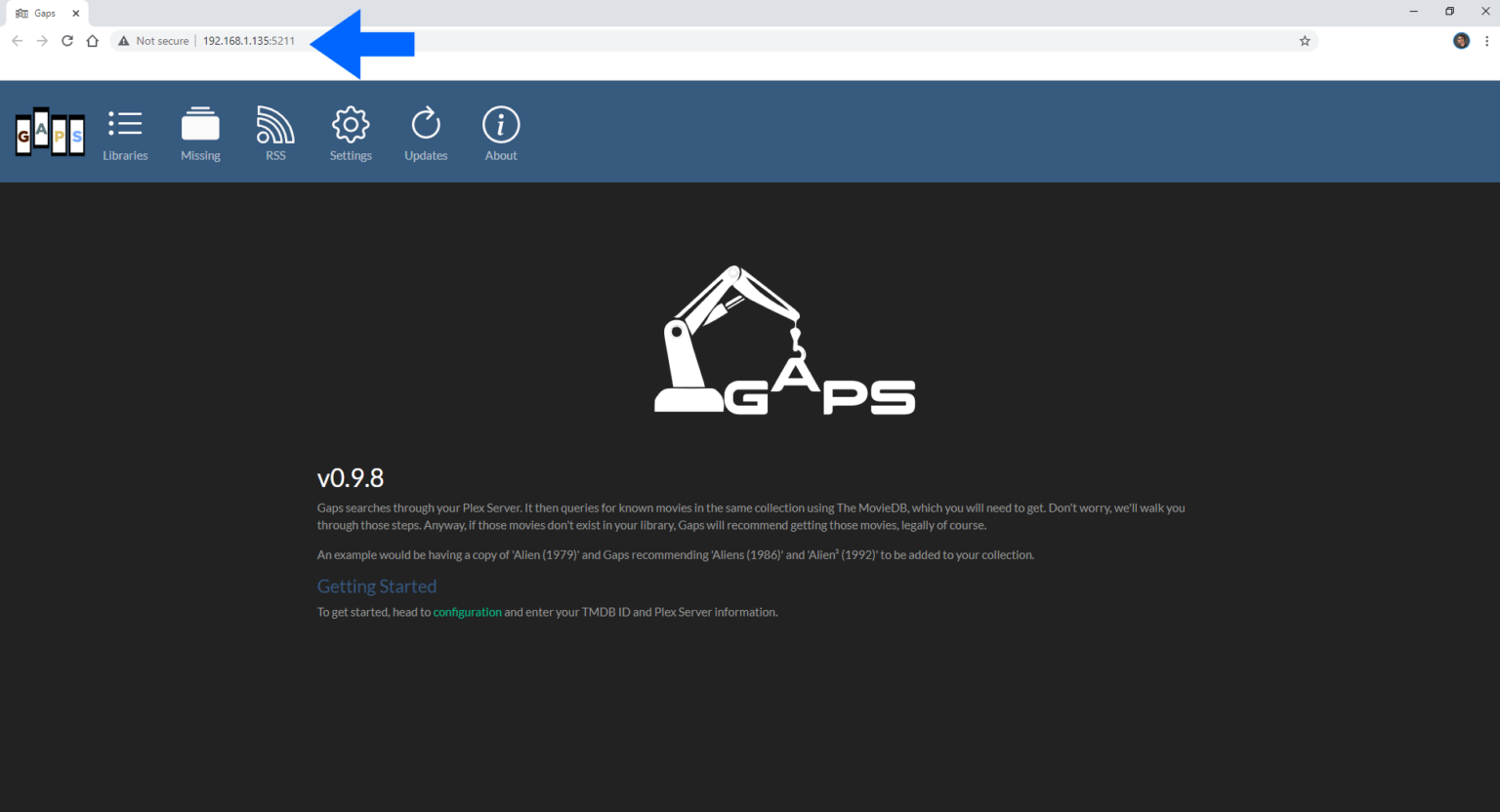Switch to the Gaps browser tab

point(46,13)
